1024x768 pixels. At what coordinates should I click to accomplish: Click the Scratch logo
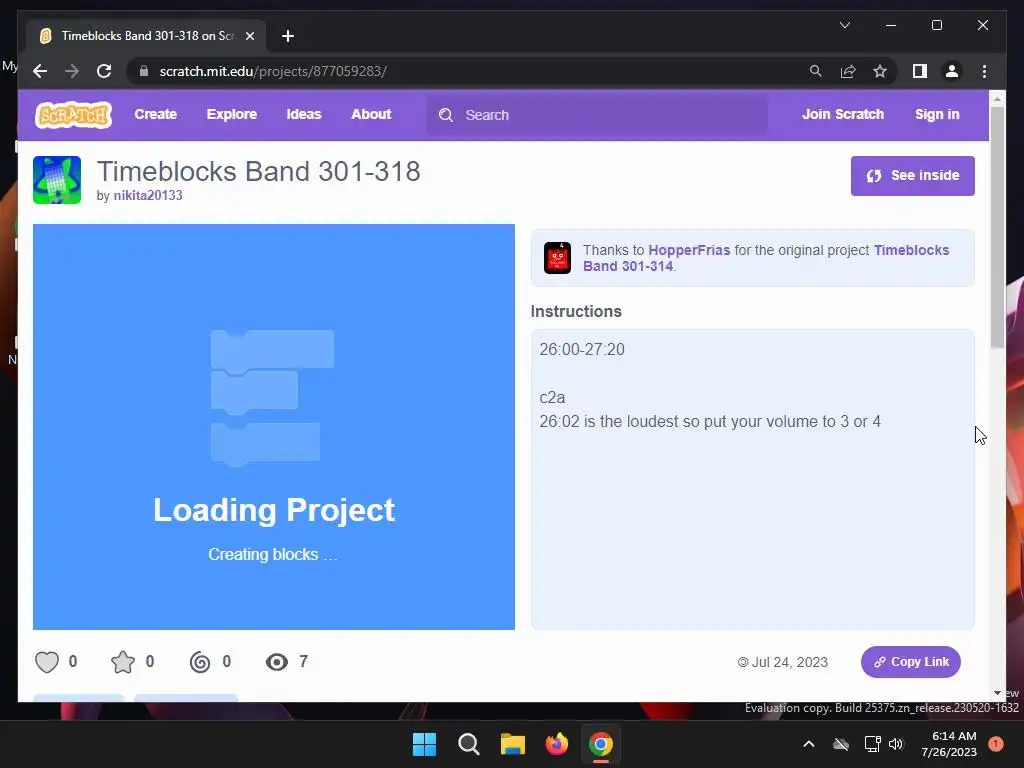pyautogui.click(x=73, y=115)
